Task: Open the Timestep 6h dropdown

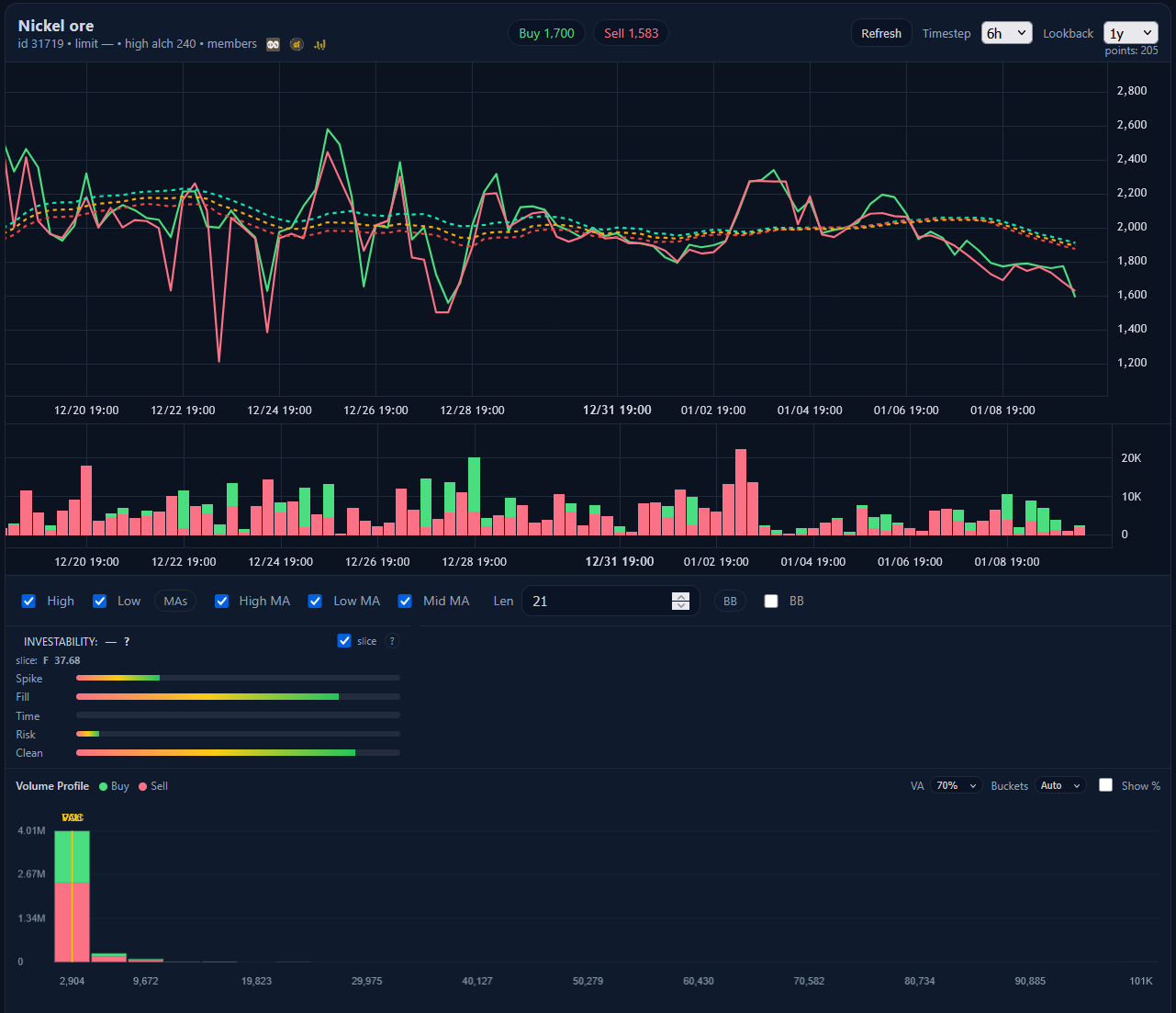Action: tap(1006, 33)
